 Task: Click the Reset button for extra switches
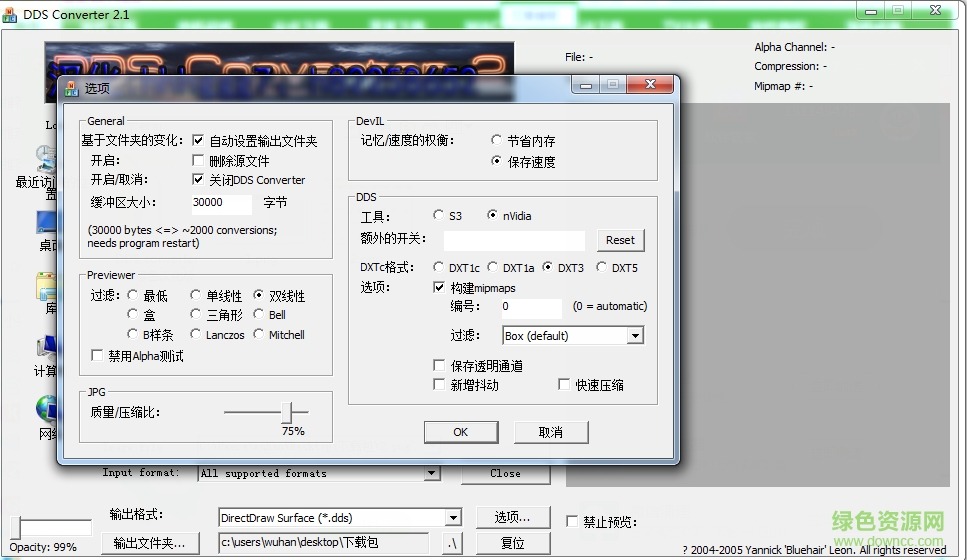(620, 240)
